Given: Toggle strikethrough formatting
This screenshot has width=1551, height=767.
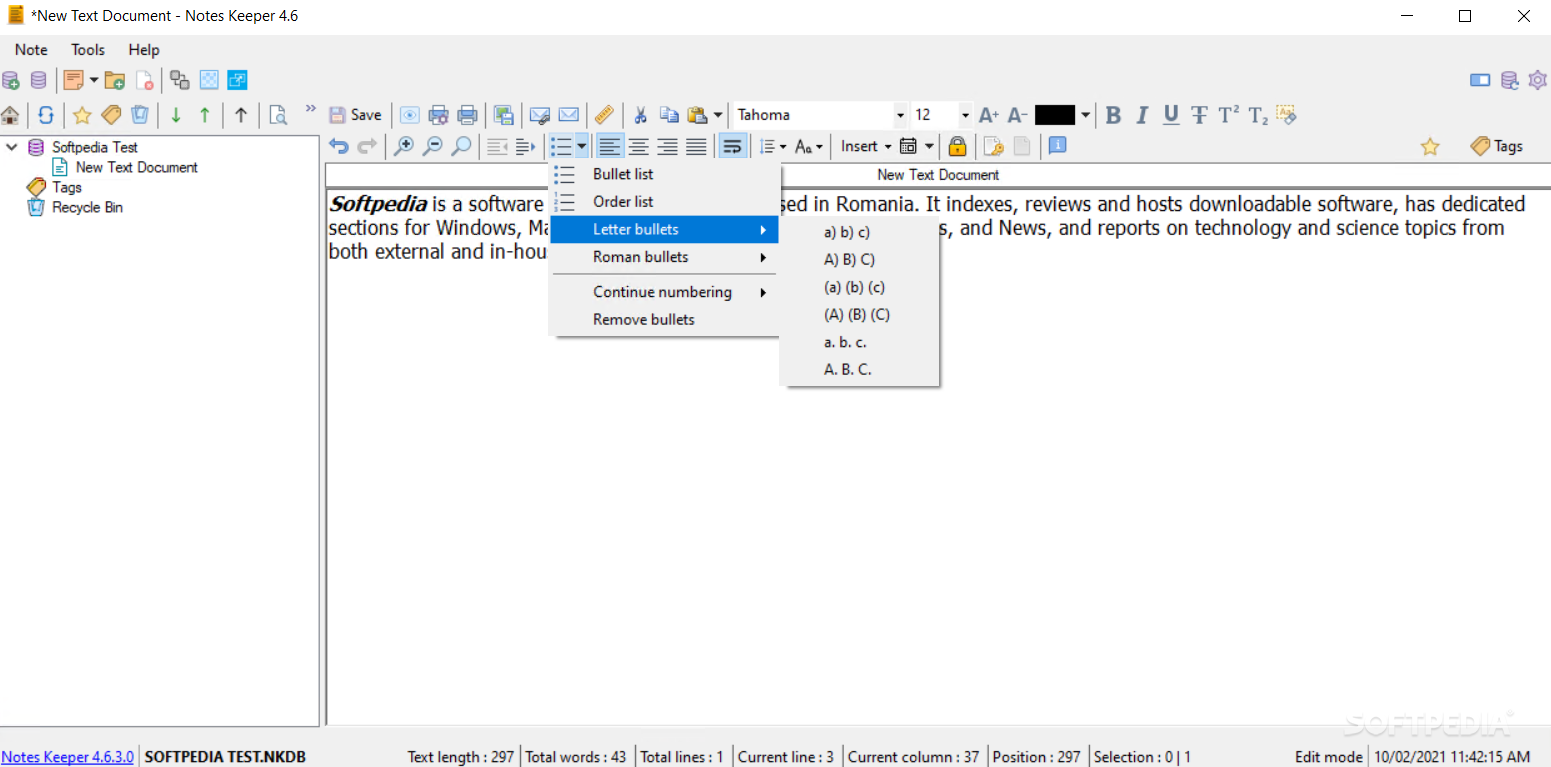Looking at the screenshot, I should (1200, 115).
